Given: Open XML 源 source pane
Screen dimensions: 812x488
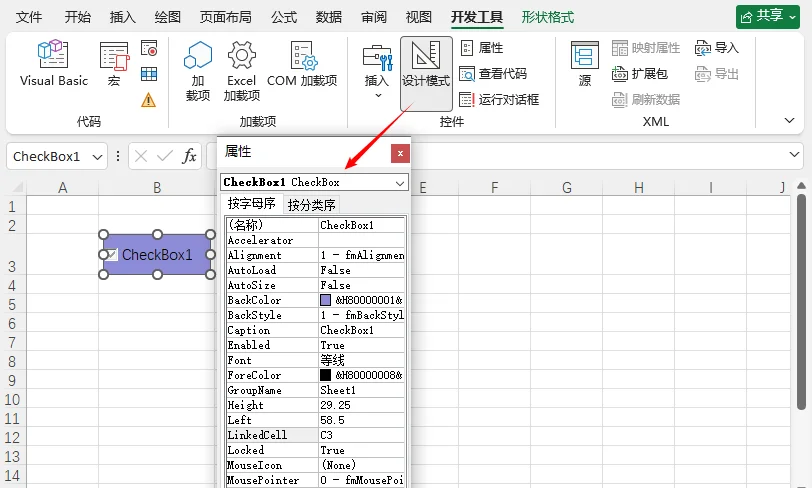Looking at the screenshot, I should pos(585,63).
